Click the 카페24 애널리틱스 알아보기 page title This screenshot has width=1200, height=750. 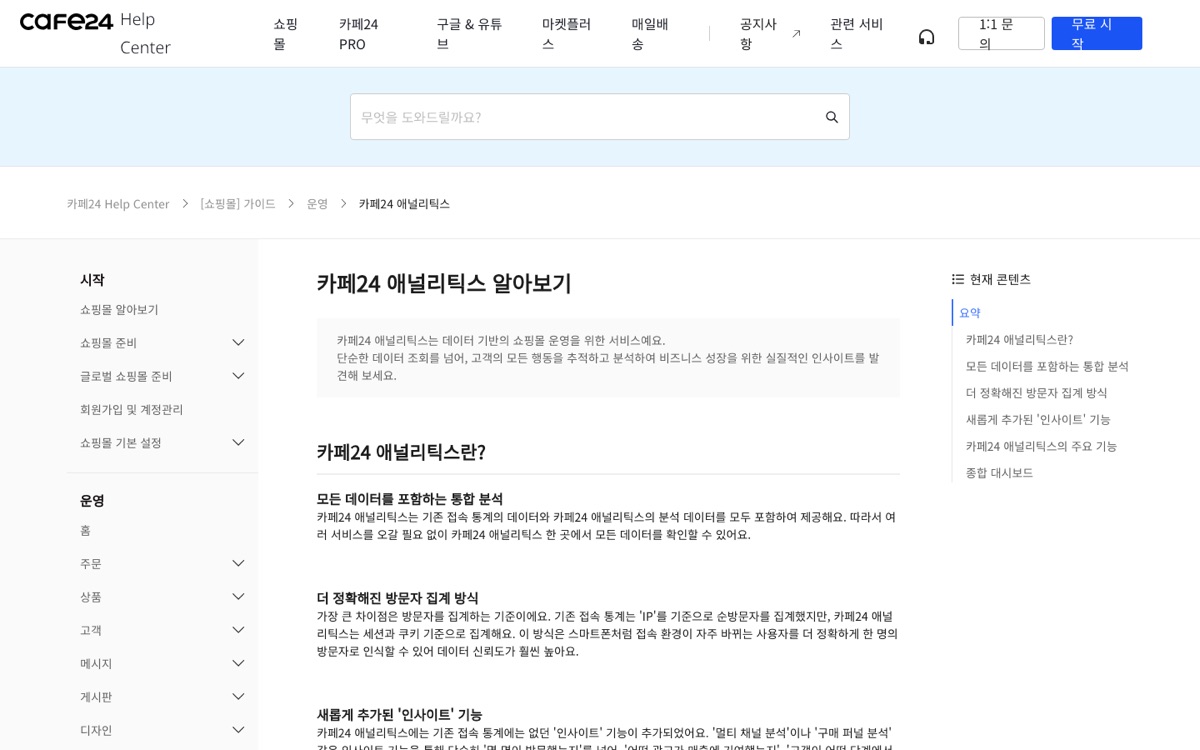[444, 283]
